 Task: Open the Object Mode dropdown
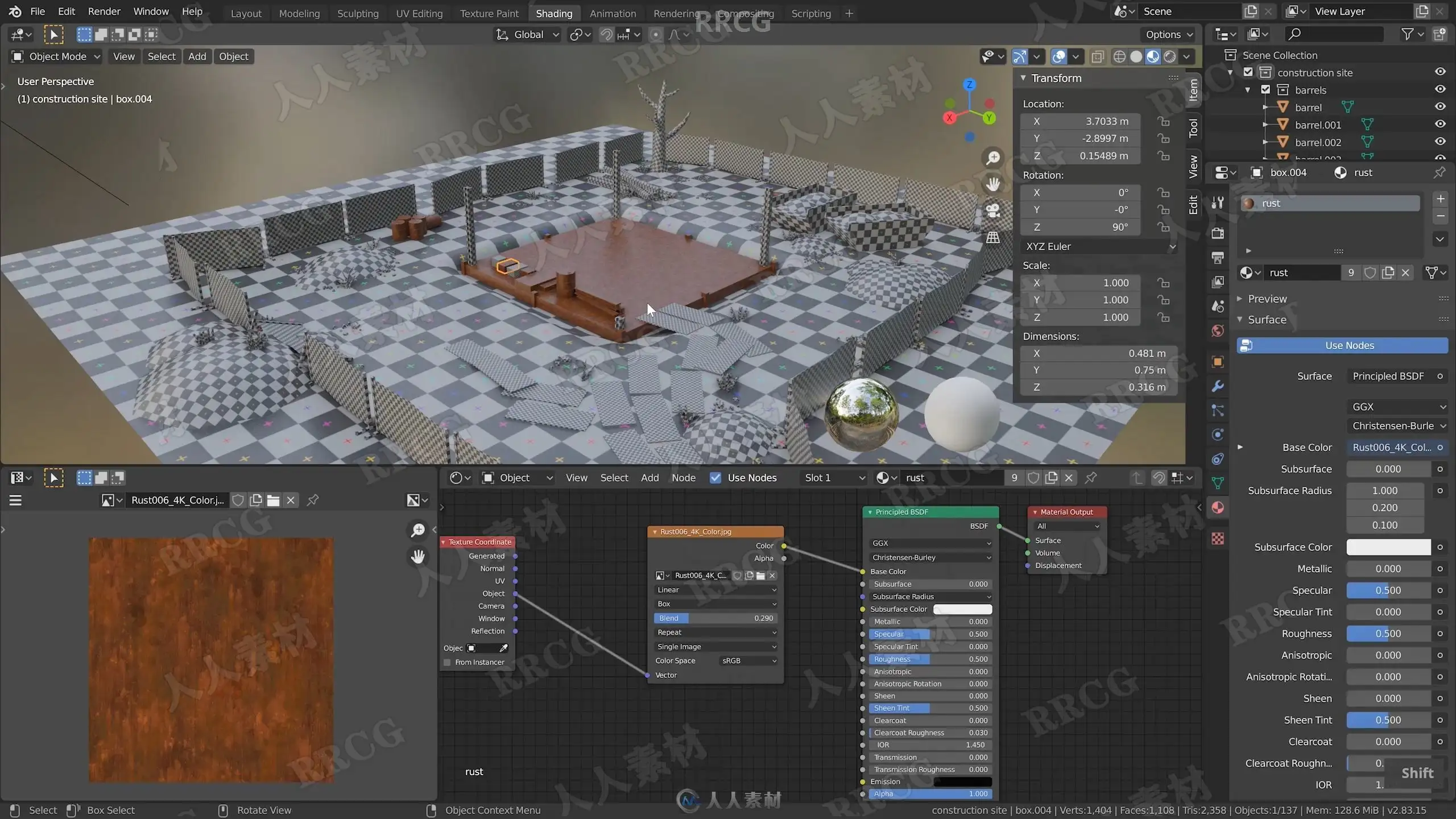[x=56, y=56]
